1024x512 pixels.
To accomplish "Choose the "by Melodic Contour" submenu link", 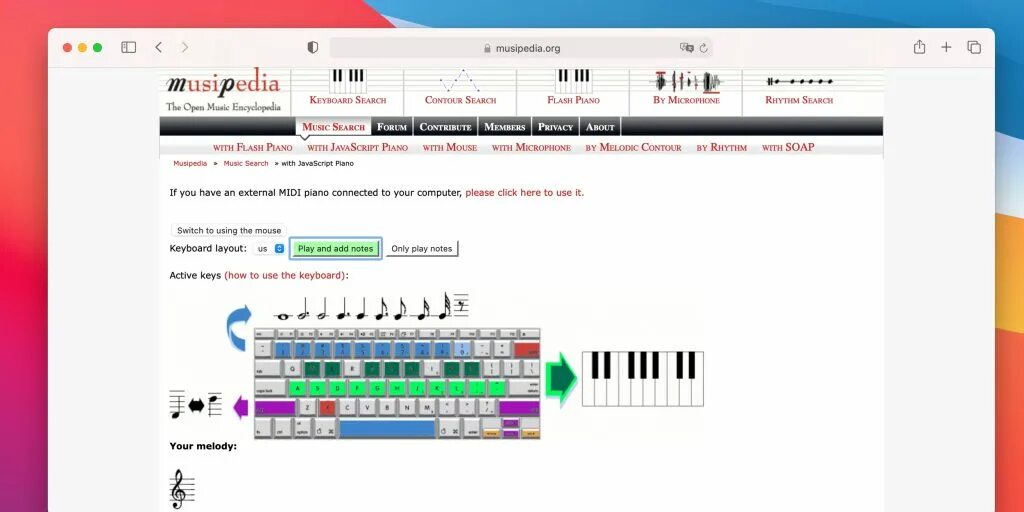I will (x=633, y=148).
